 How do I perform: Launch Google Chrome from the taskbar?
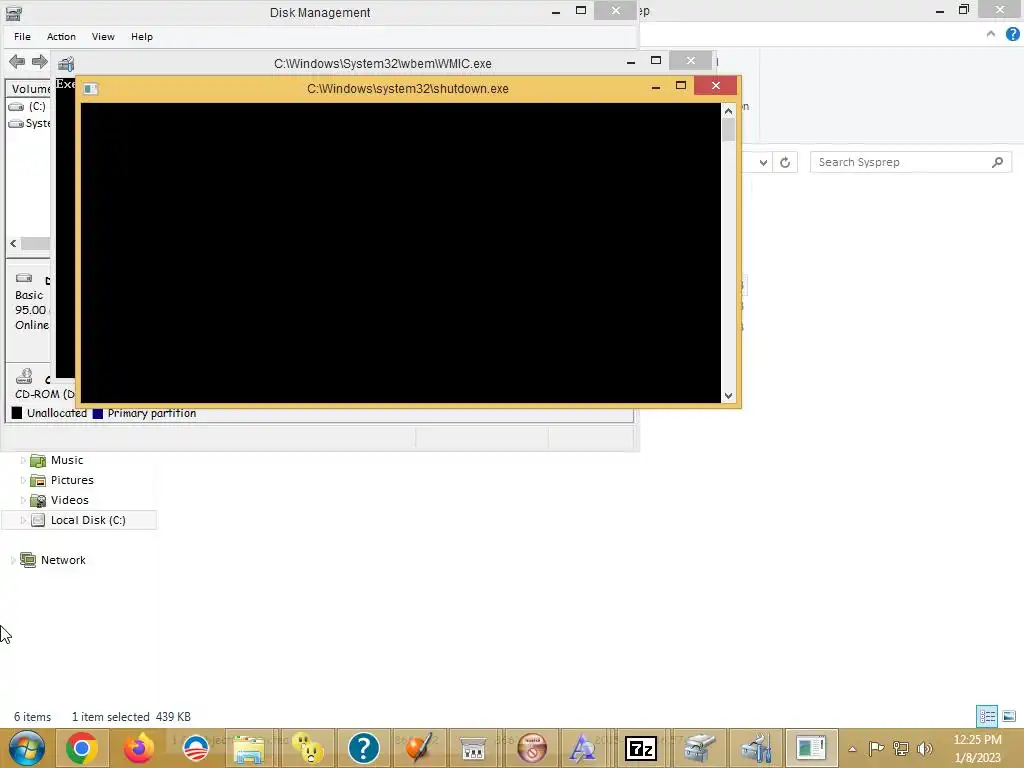pyautogui.click(x=82, y=748)
